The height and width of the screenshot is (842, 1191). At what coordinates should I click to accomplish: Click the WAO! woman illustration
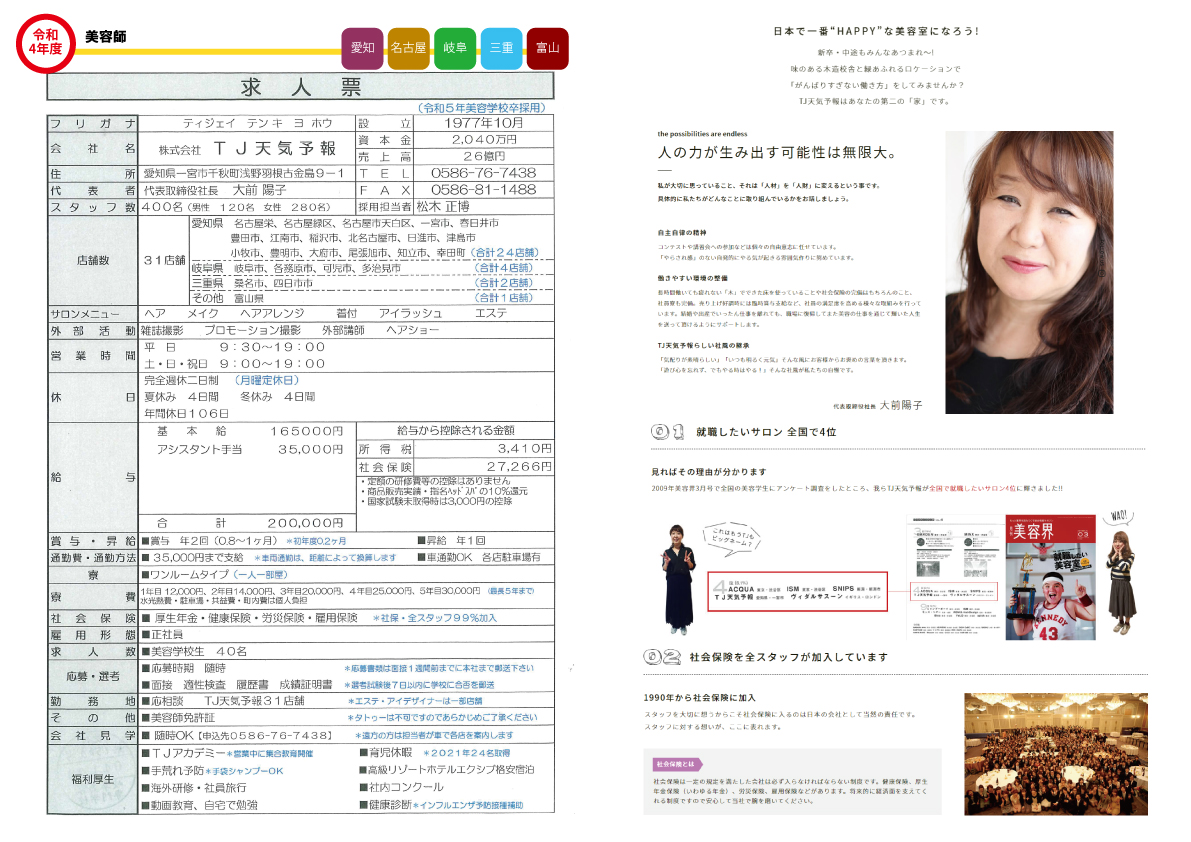click(1120, 573)
